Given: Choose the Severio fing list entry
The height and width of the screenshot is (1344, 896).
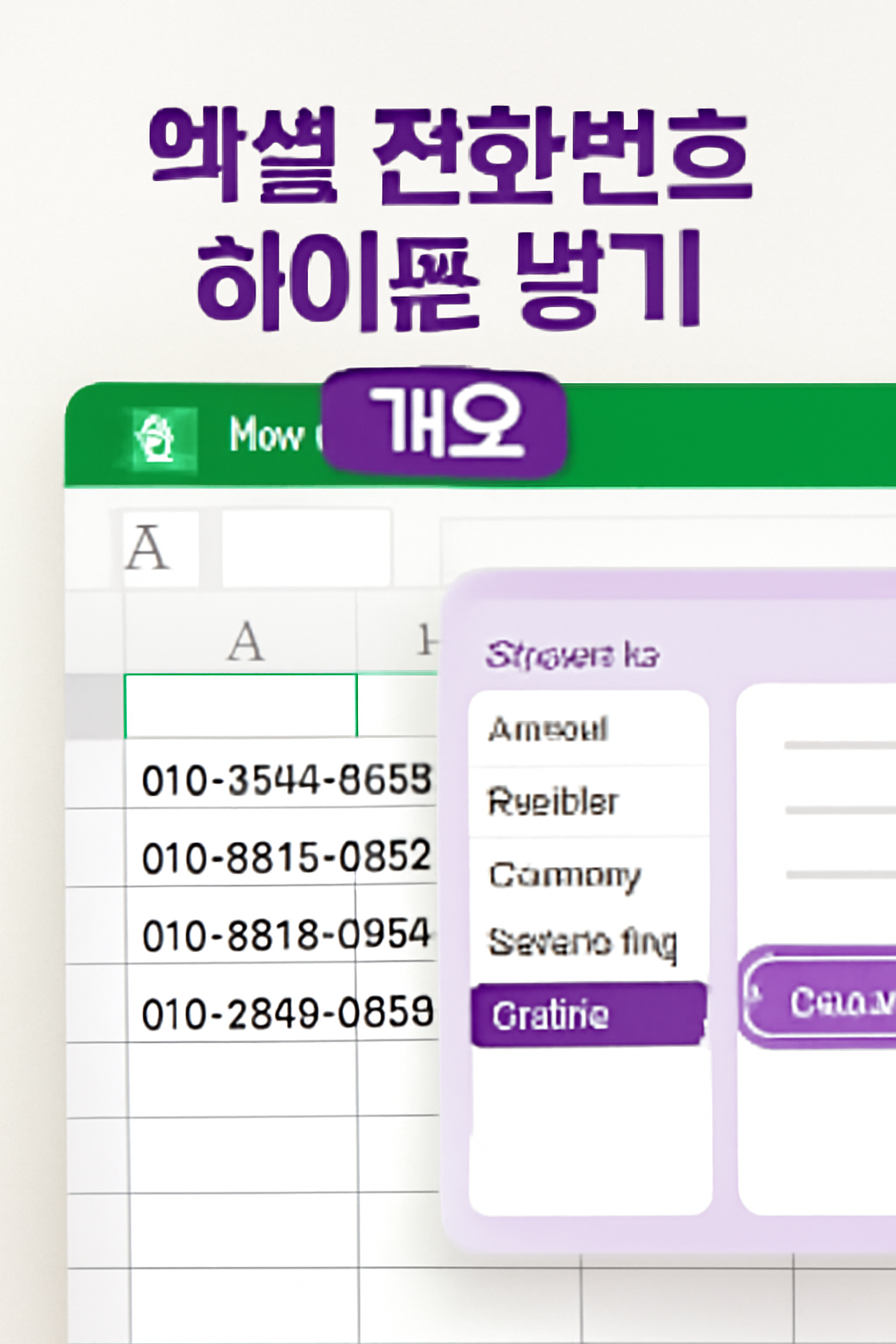Looking at the screenshot, I should coord(588,942).
